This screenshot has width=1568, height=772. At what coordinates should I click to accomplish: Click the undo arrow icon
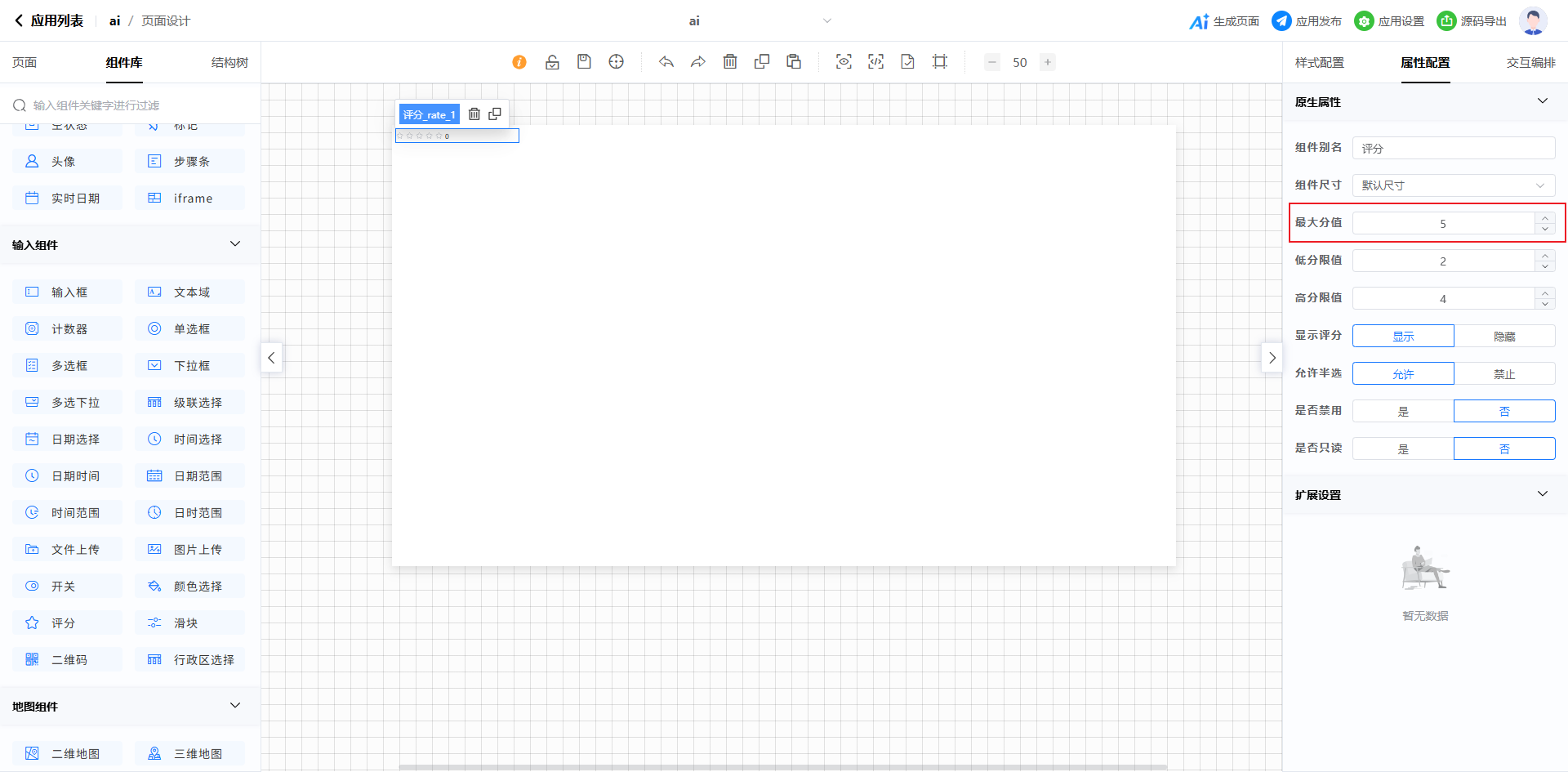click(x=666, y=62)
